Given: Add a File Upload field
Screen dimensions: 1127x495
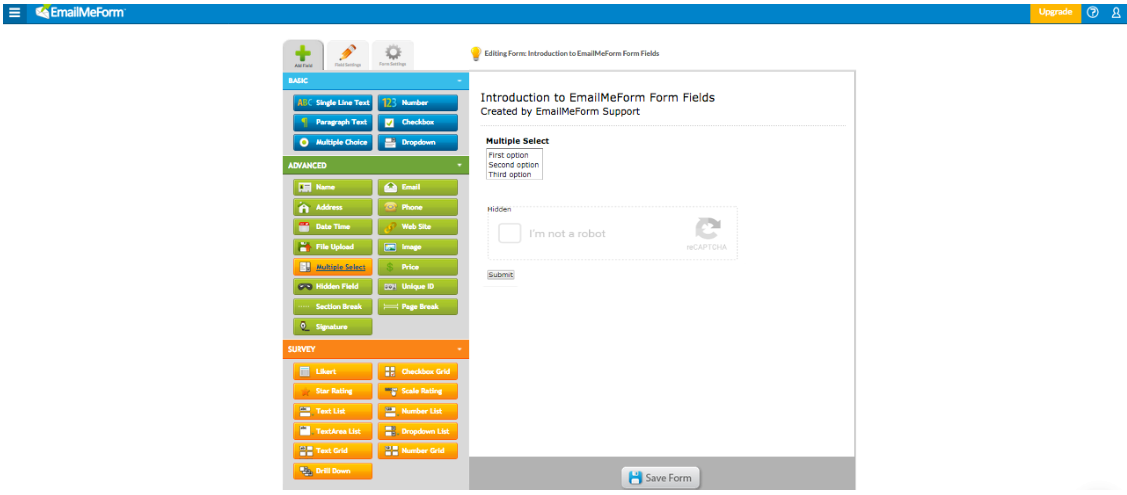Looking at the screenshot, I should click(x=333, y=246).
